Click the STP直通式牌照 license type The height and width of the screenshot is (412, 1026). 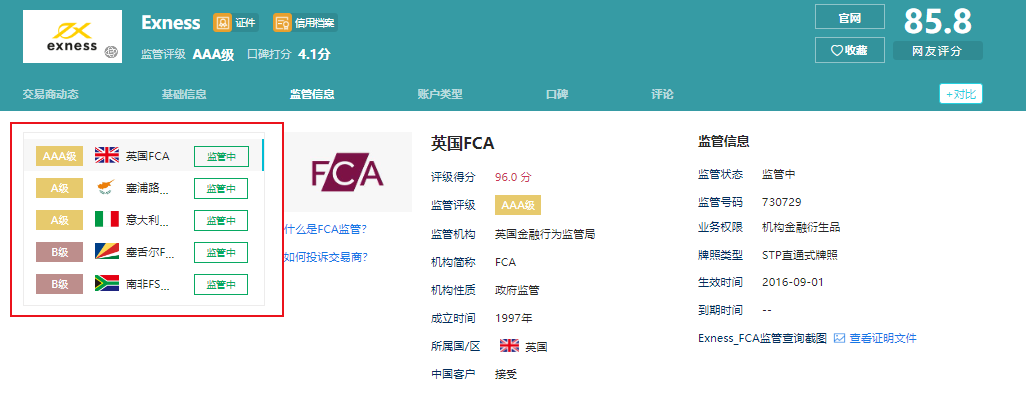(800, 255)
